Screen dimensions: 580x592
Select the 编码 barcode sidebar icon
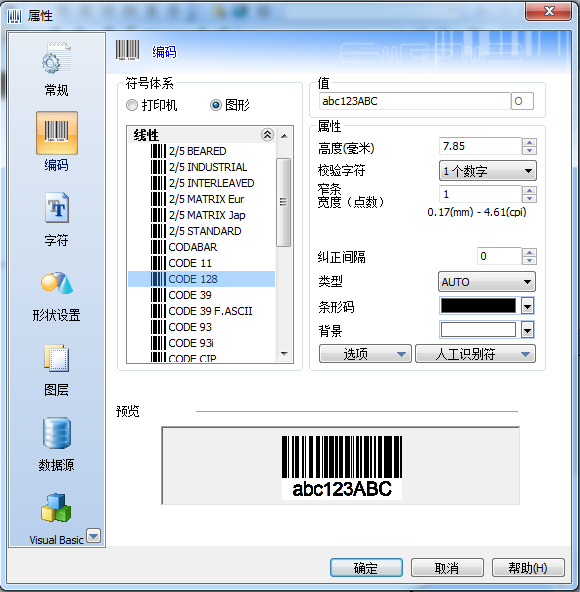click(57, 133)
